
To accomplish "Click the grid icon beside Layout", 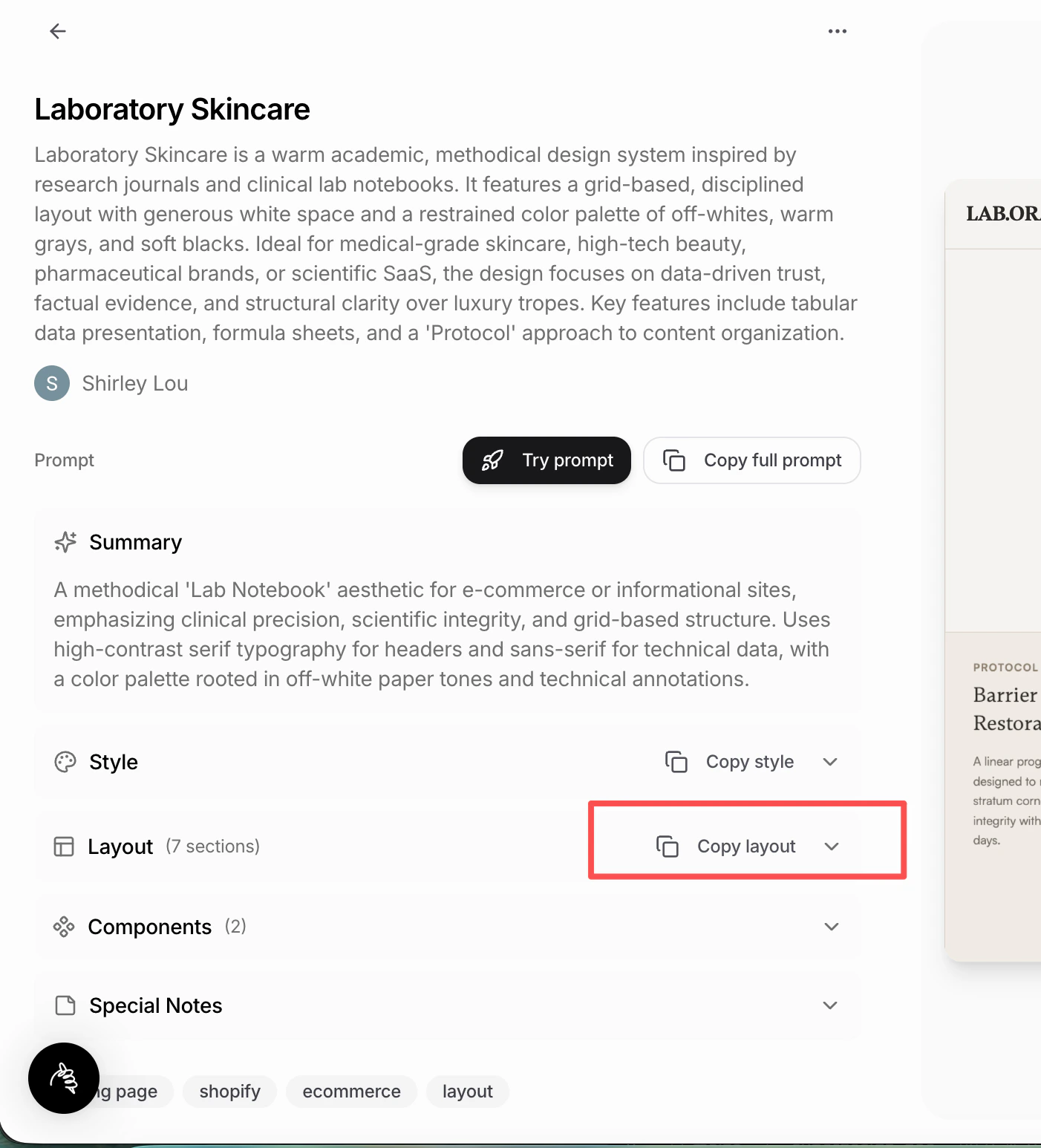I will click(x=65, y=846).
